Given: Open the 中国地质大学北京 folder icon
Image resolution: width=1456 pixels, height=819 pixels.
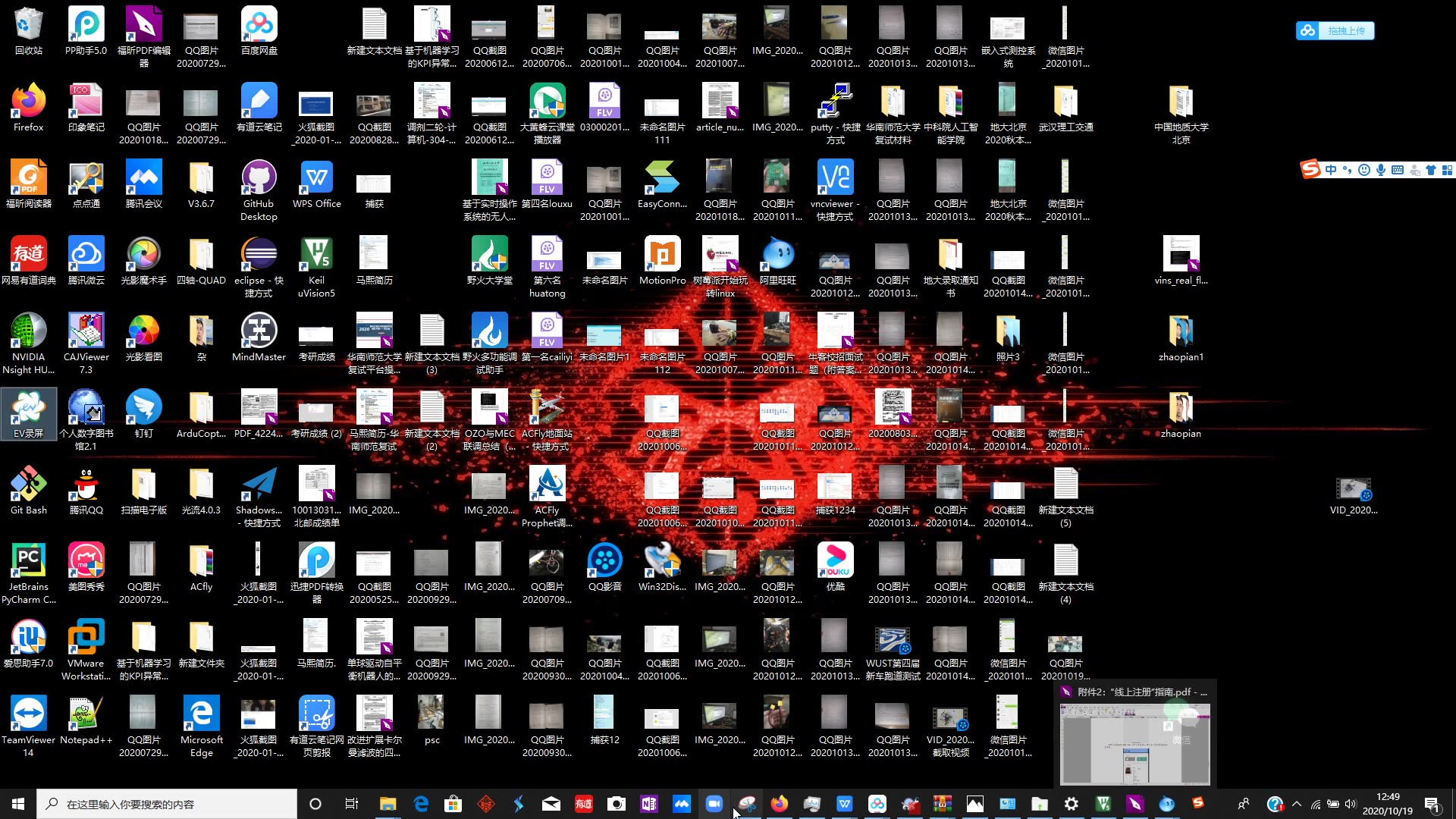Looking at the screenshot, I should pyautogui.click(x=1181, y=113).
